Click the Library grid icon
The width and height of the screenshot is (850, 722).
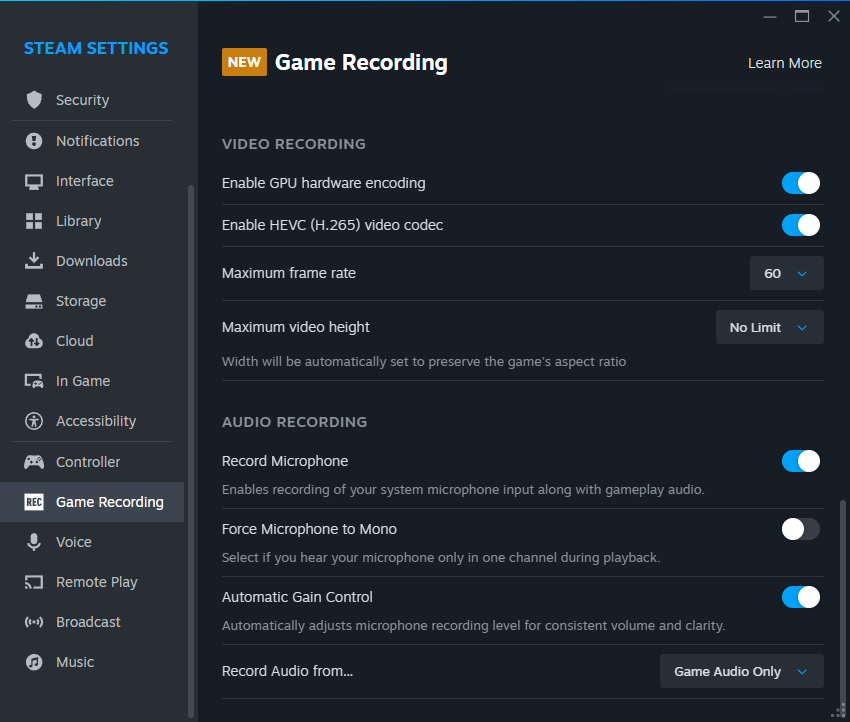coord(34,221)
